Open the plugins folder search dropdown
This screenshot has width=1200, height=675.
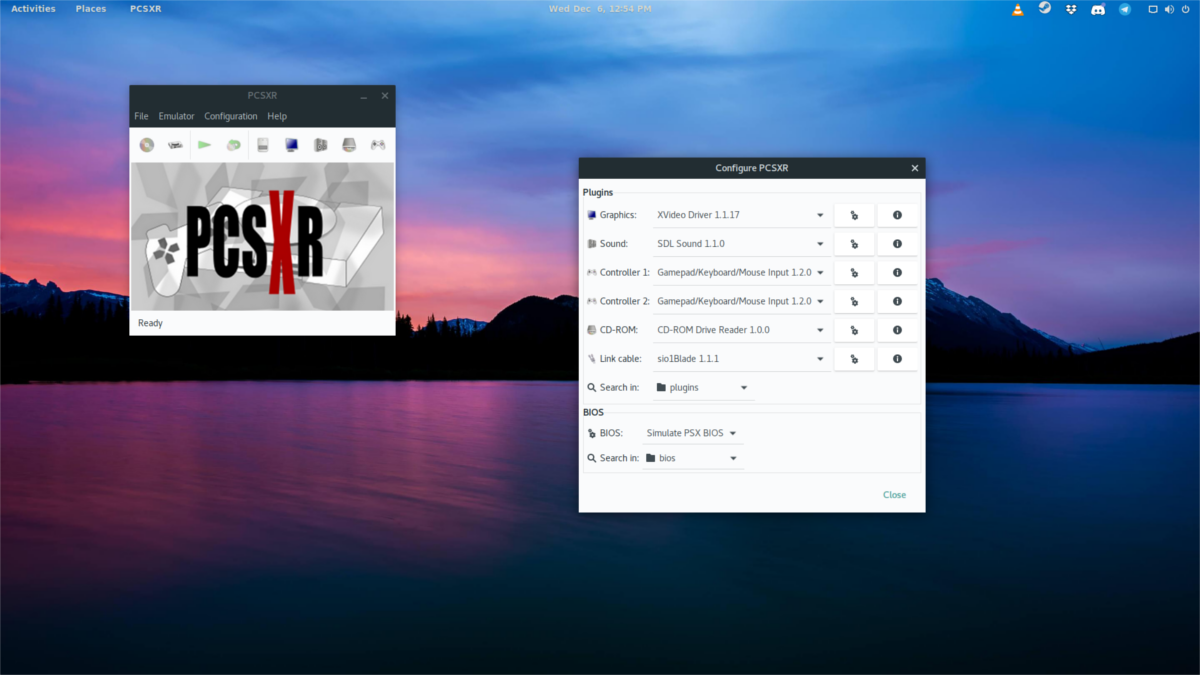point(703,387)
